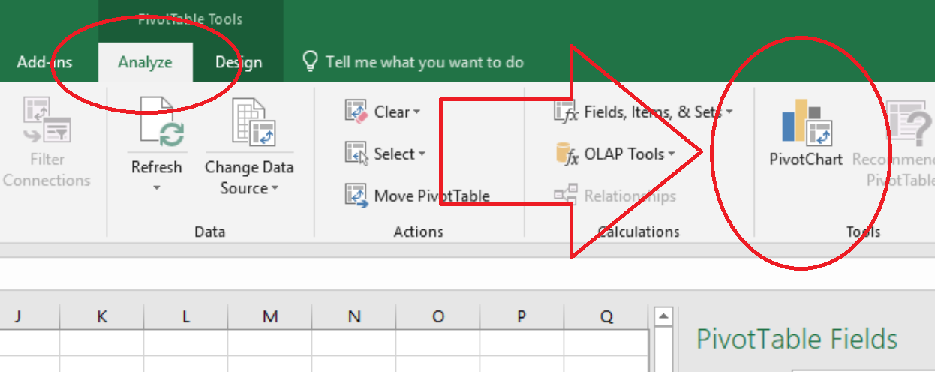The image size is (935, 372).
Task: Click the PivotTable Tools contextual label
Action: [190, 19]
